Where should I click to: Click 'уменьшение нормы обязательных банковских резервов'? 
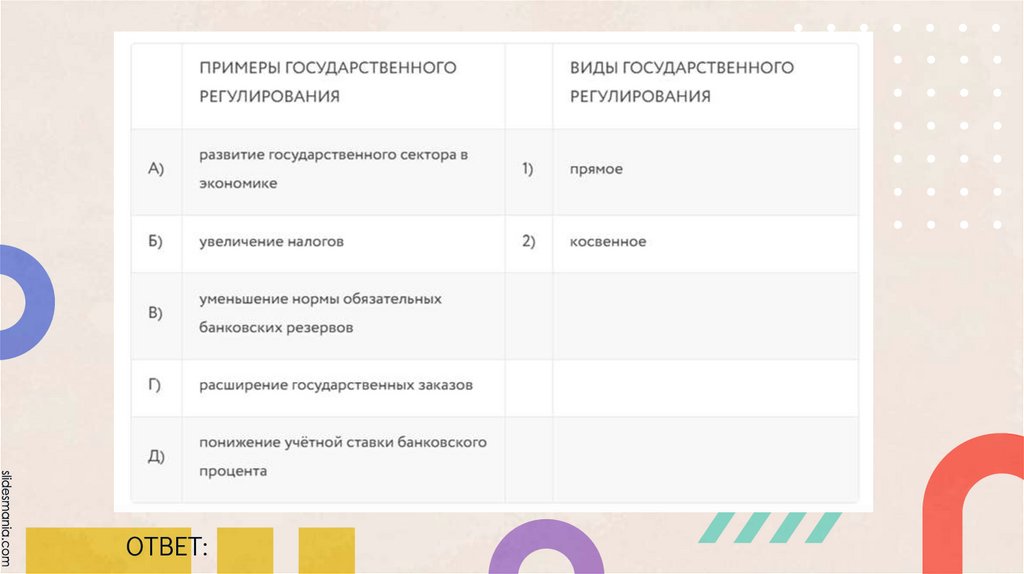(x=321, y=313)
